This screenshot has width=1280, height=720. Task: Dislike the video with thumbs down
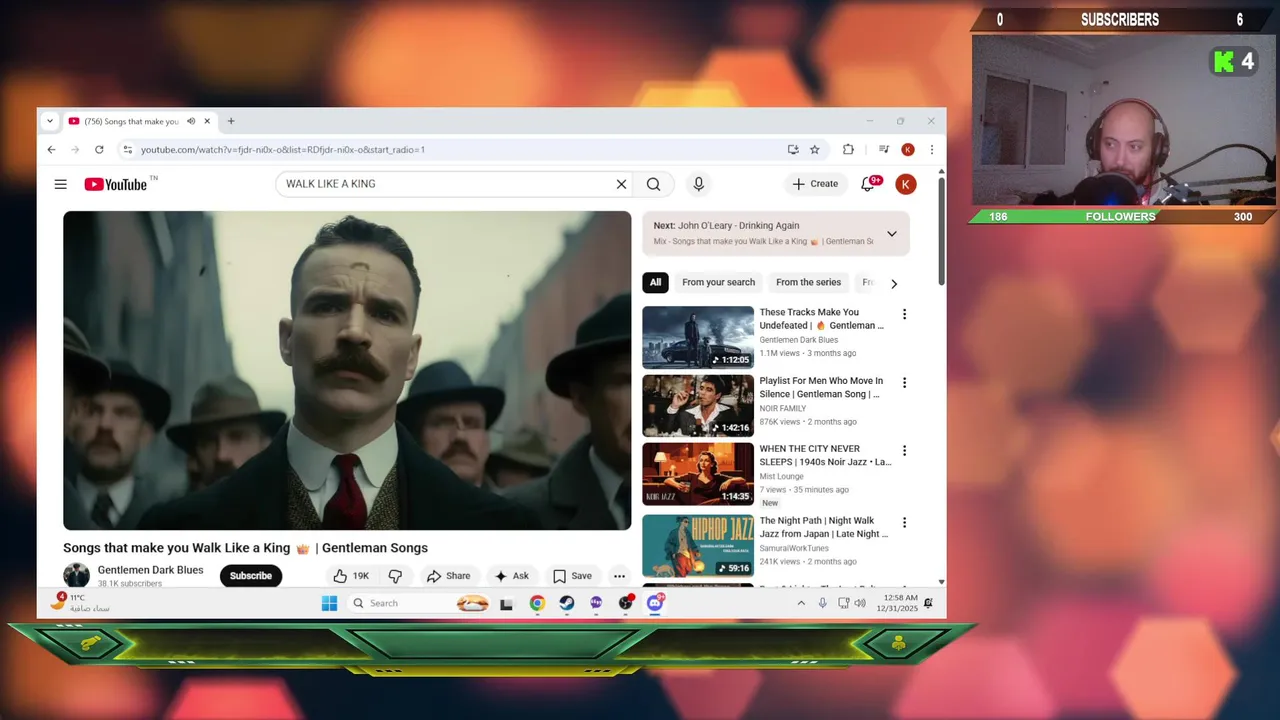395,576
